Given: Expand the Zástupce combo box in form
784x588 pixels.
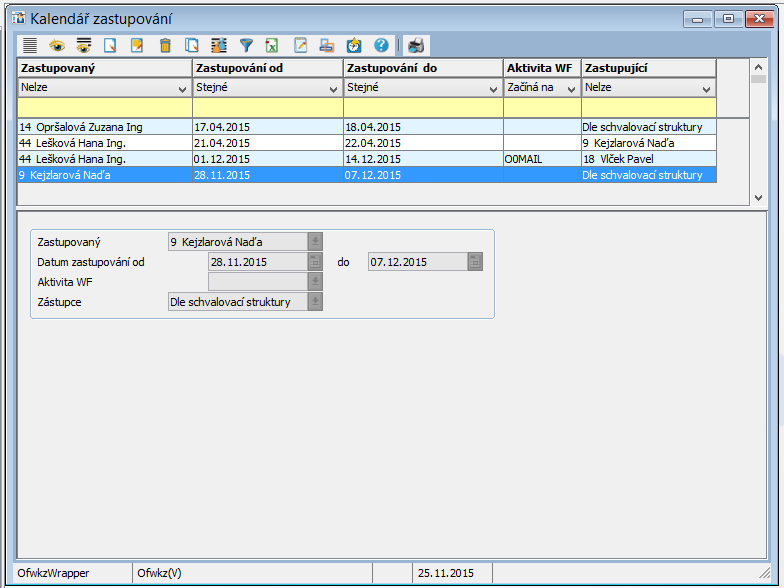Looking at the screenshot, I should coord(315,301).
